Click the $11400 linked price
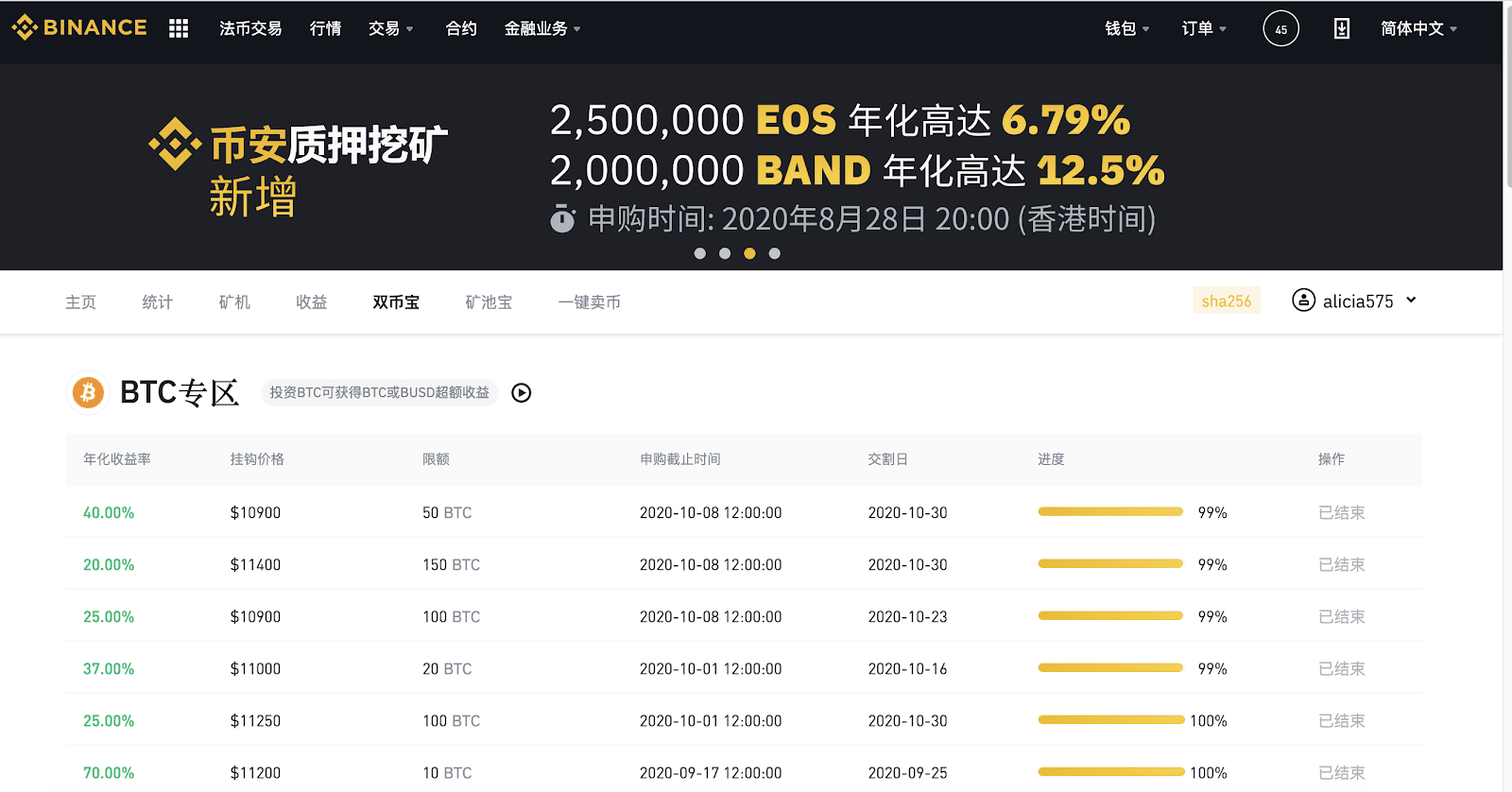The height and width of the screenshot is (792, 1512). (255, 564)
